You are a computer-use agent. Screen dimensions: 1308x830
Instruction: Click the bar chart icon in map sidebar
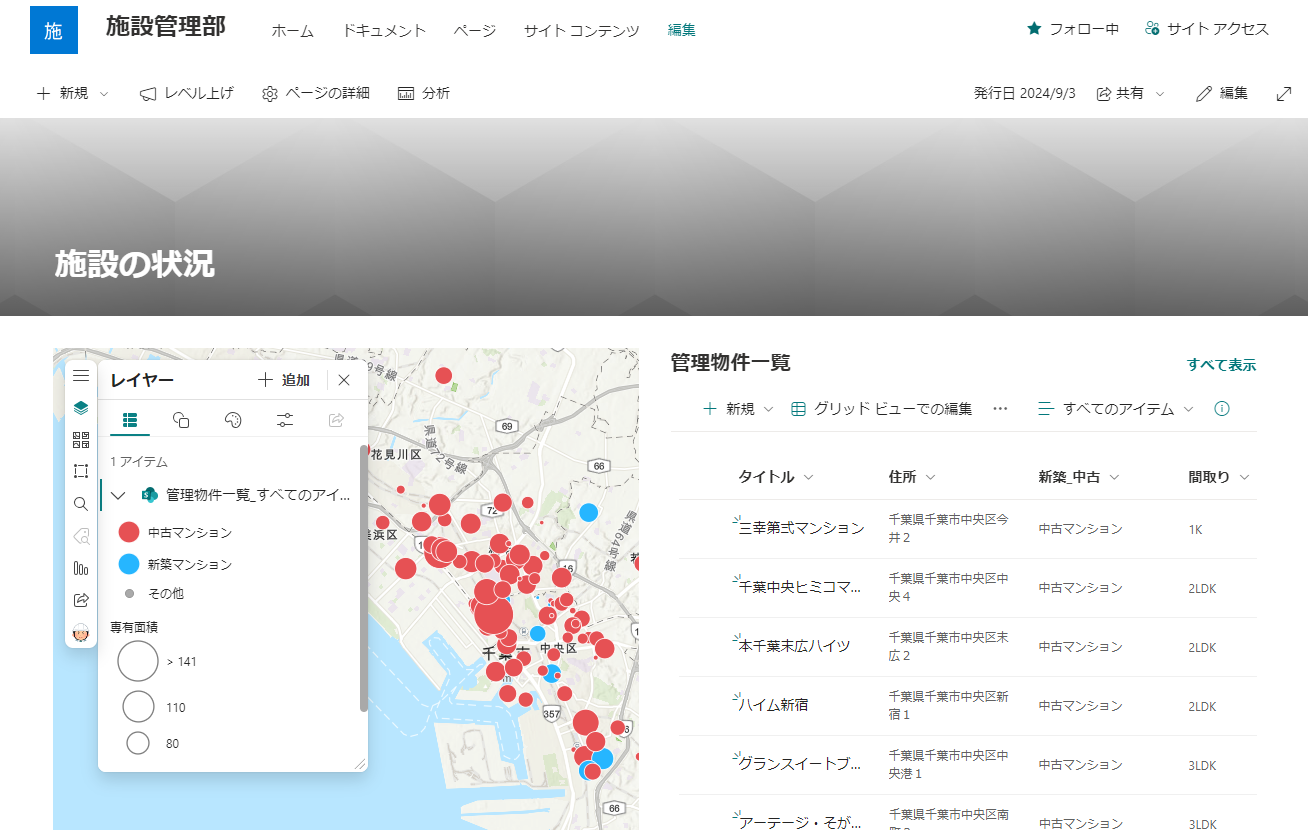80,567
